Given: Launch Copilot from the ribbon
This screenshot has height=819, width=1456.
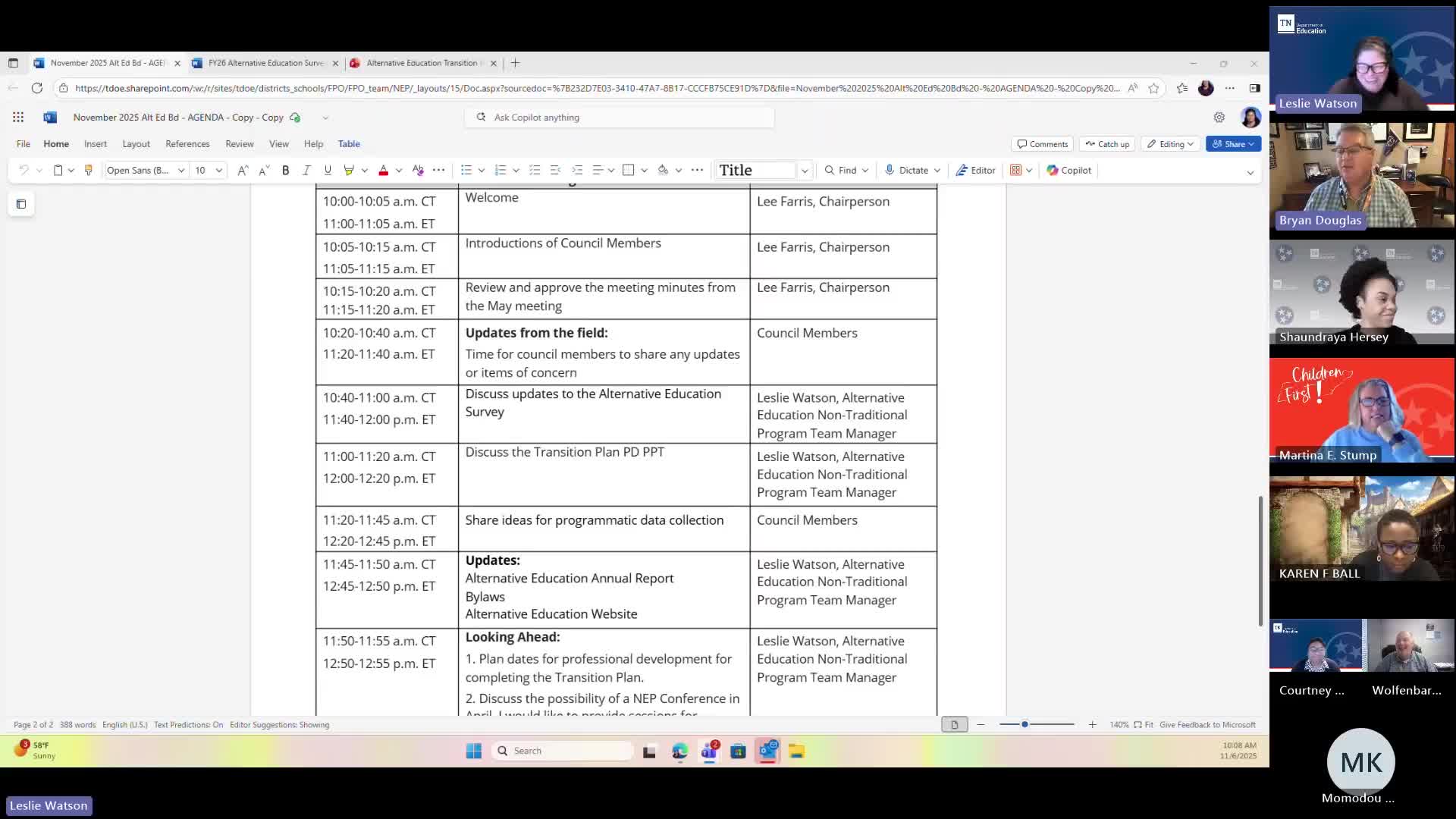Looking at the screenshot, I should point(1068,170).
